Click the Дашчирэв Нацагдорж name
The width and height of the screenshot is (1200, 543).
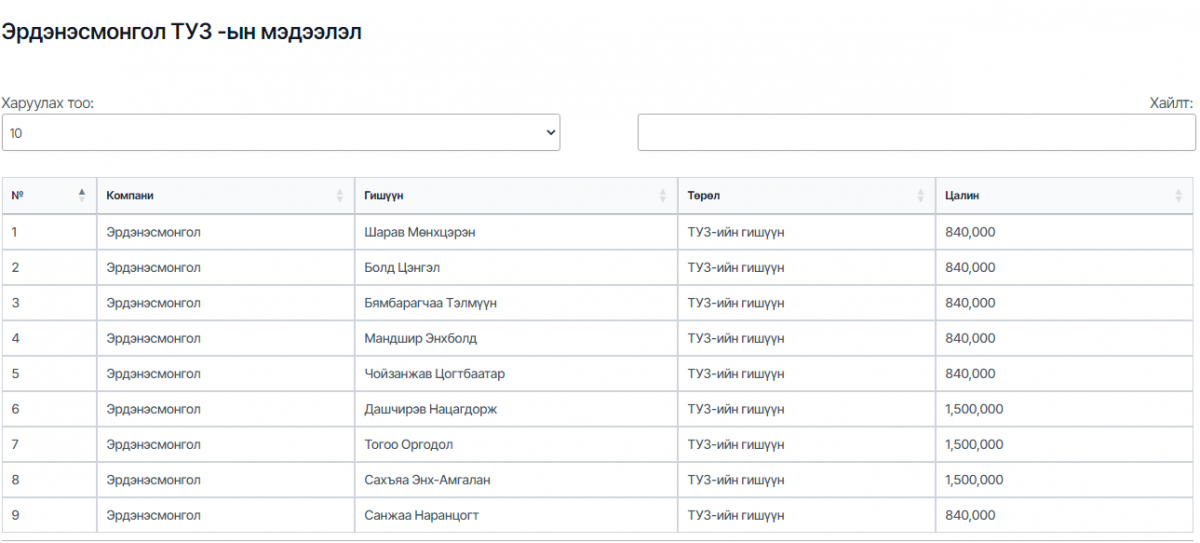tap(430, 409)
